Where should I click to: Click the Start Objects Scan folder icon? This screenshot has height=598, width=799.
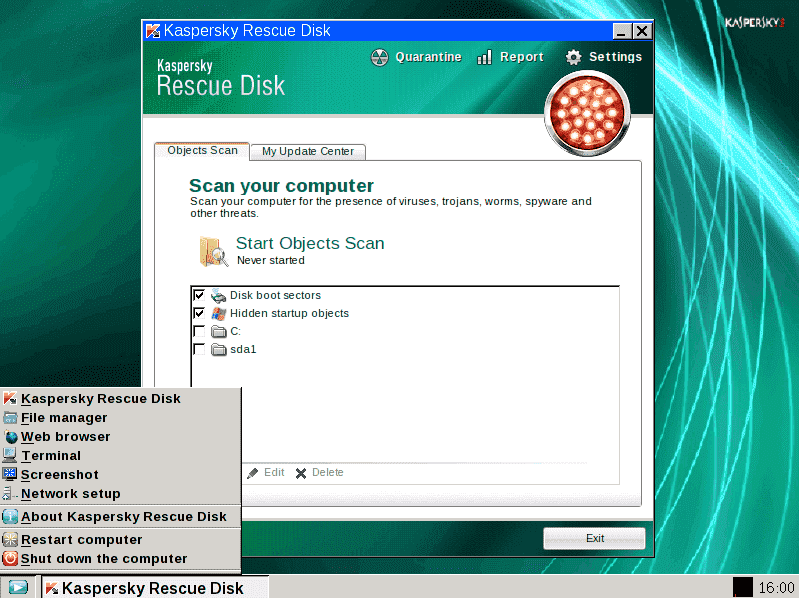213,251
